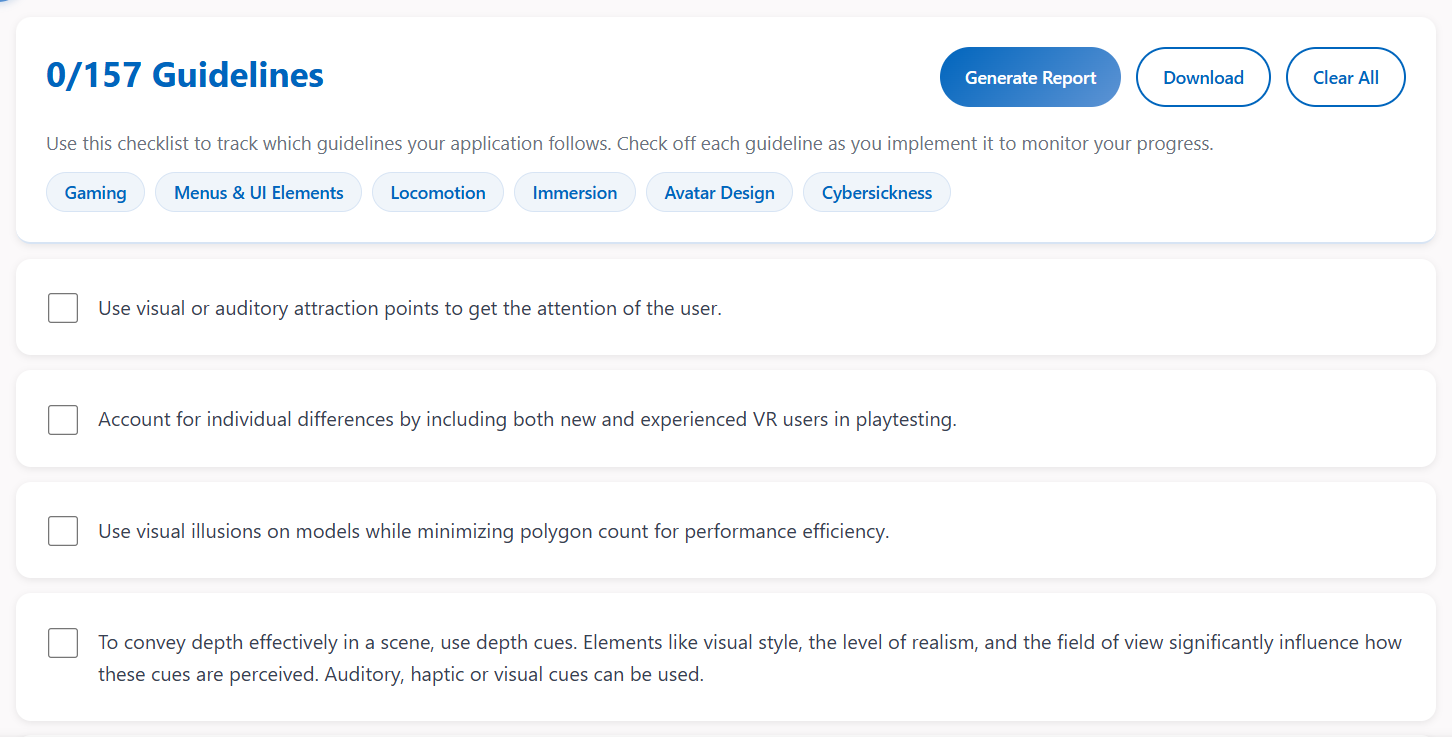Click the 'Use this checklist' instruction text
Viewport: 1452px width, 737px height.
[x=629, y=144]
